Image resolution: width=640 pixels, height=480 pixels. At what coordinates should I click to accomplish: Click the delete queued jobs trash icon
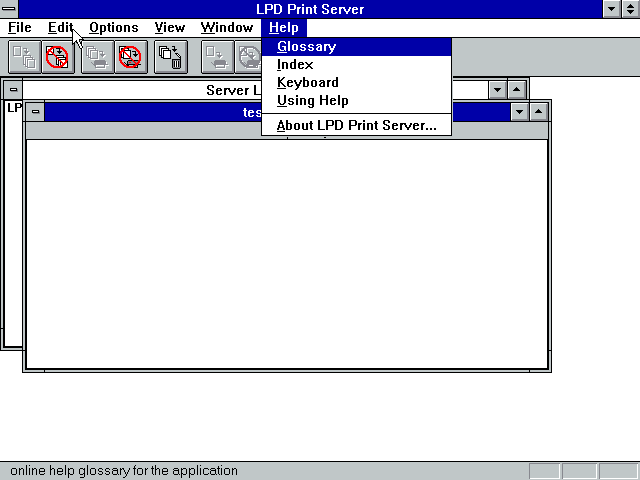(x=171, y=57)
